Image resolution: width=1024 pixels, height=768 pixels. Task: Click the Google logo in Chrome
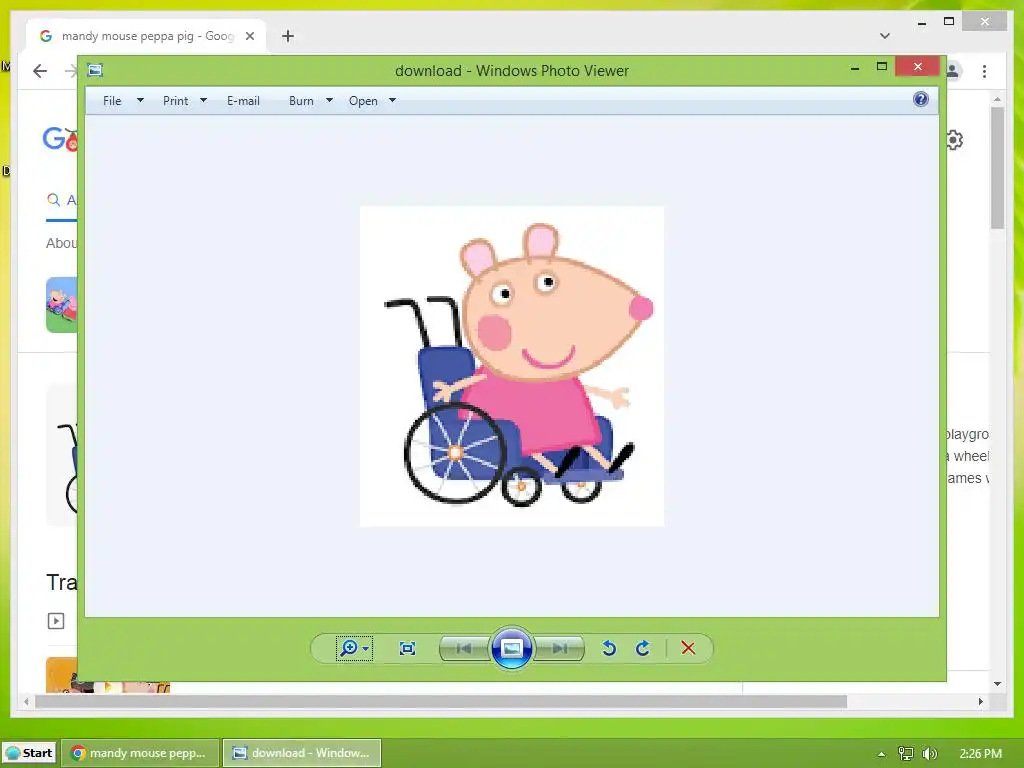60,138
